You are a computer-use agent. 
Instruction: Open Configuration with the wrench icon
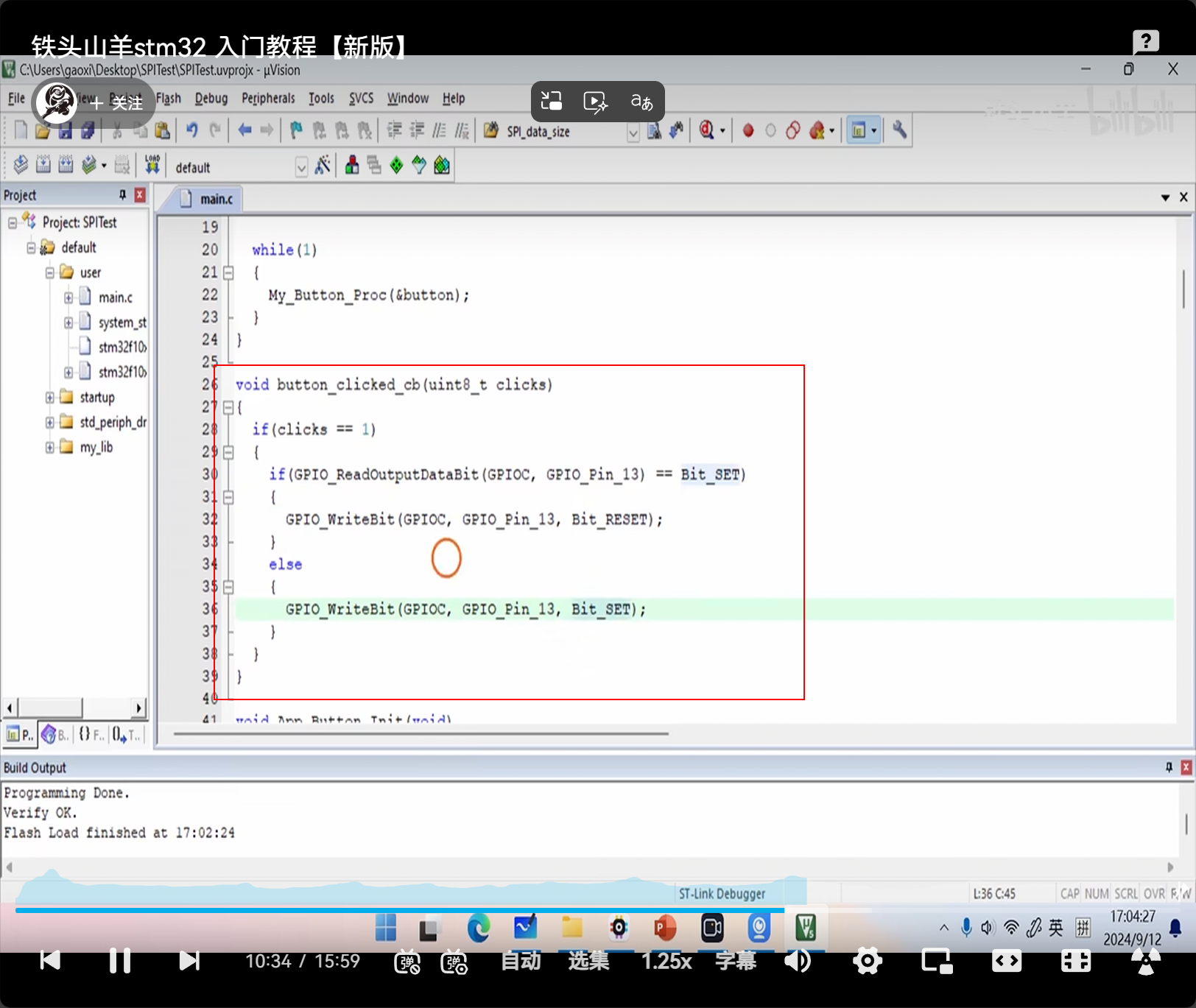pyautogui.click(x=899, y=130)
